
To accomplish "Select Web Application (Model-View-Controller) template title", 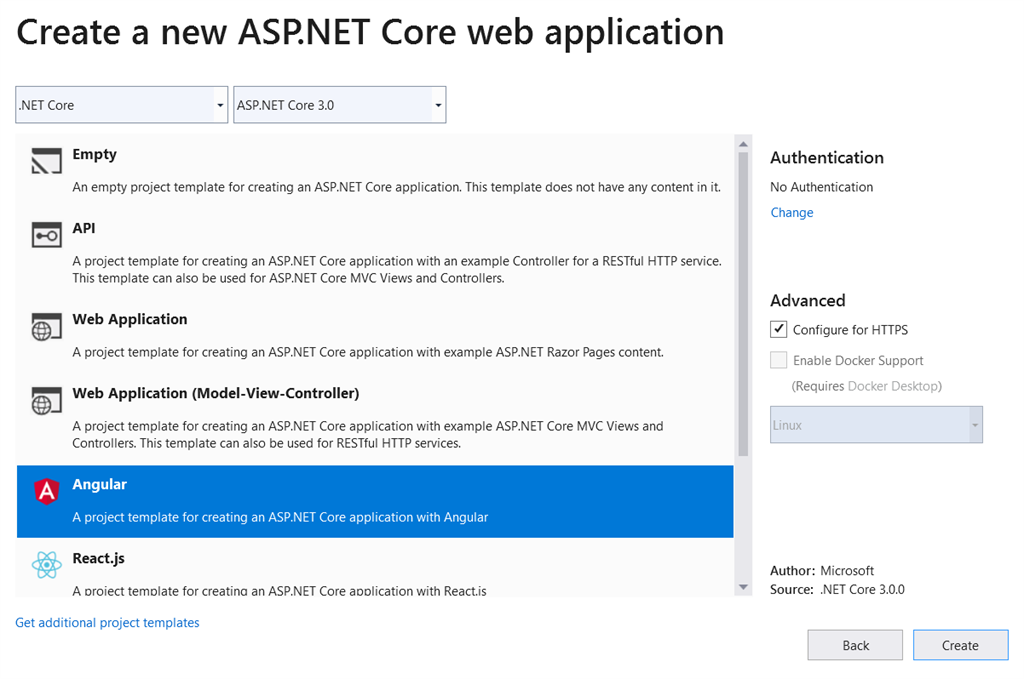I will (216, 393).
